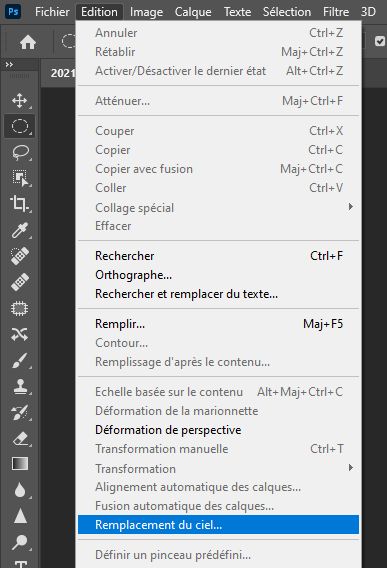Click Couper menu entry
Screen dimensions: 387x568
219,131
